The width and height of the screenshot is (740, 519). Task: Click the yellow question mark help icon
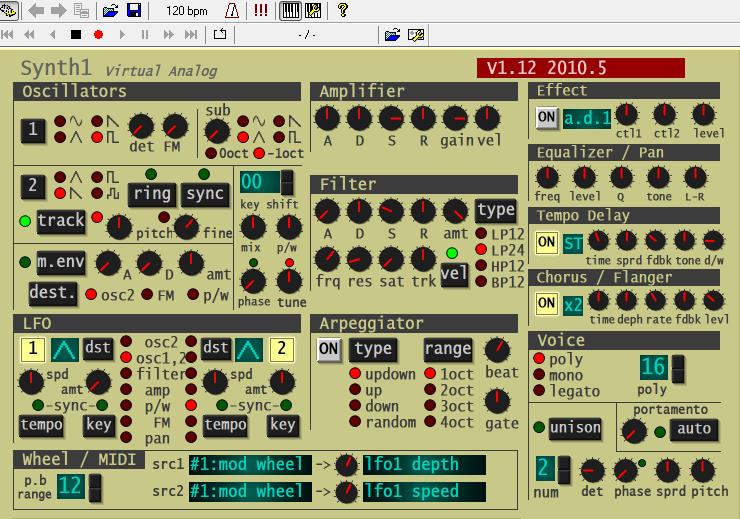343,10
